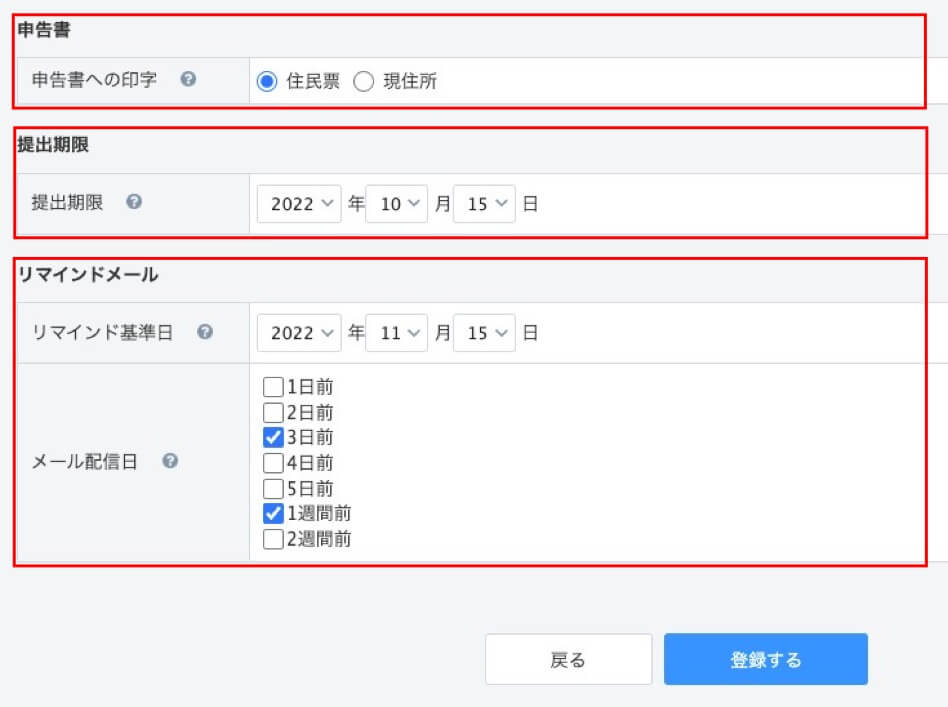Check the 2日前 mail delivery option
Screen dimensions: 948x707
point(272,412)
